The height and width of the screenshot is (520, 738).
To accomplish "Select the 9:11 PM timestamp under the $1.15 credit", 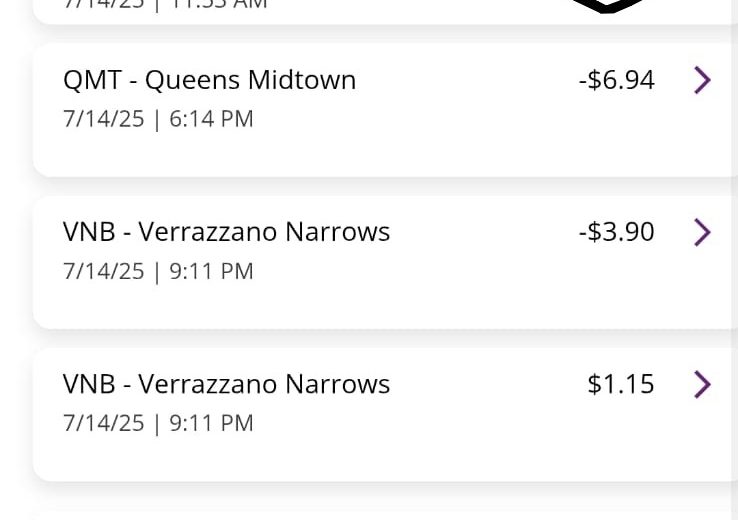I will point(158,423).
